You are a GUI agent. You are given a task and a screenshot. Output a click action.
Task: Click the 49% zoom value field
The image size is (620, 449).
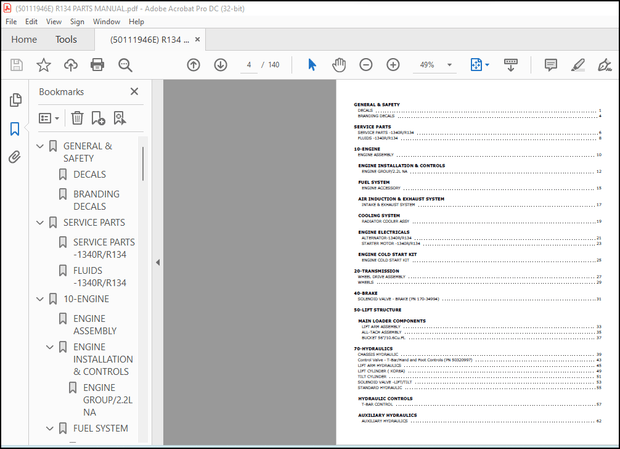[x=427, y=65]
